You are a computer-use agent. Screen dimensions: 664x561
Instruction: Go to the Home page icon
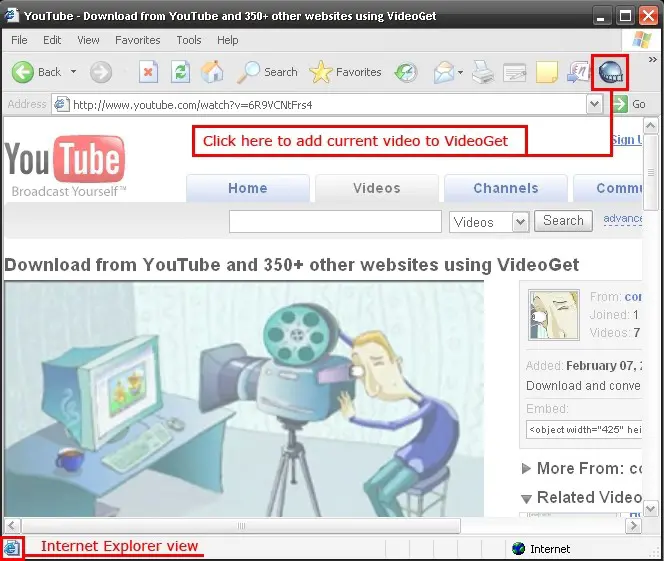click(x=213, y=72)
